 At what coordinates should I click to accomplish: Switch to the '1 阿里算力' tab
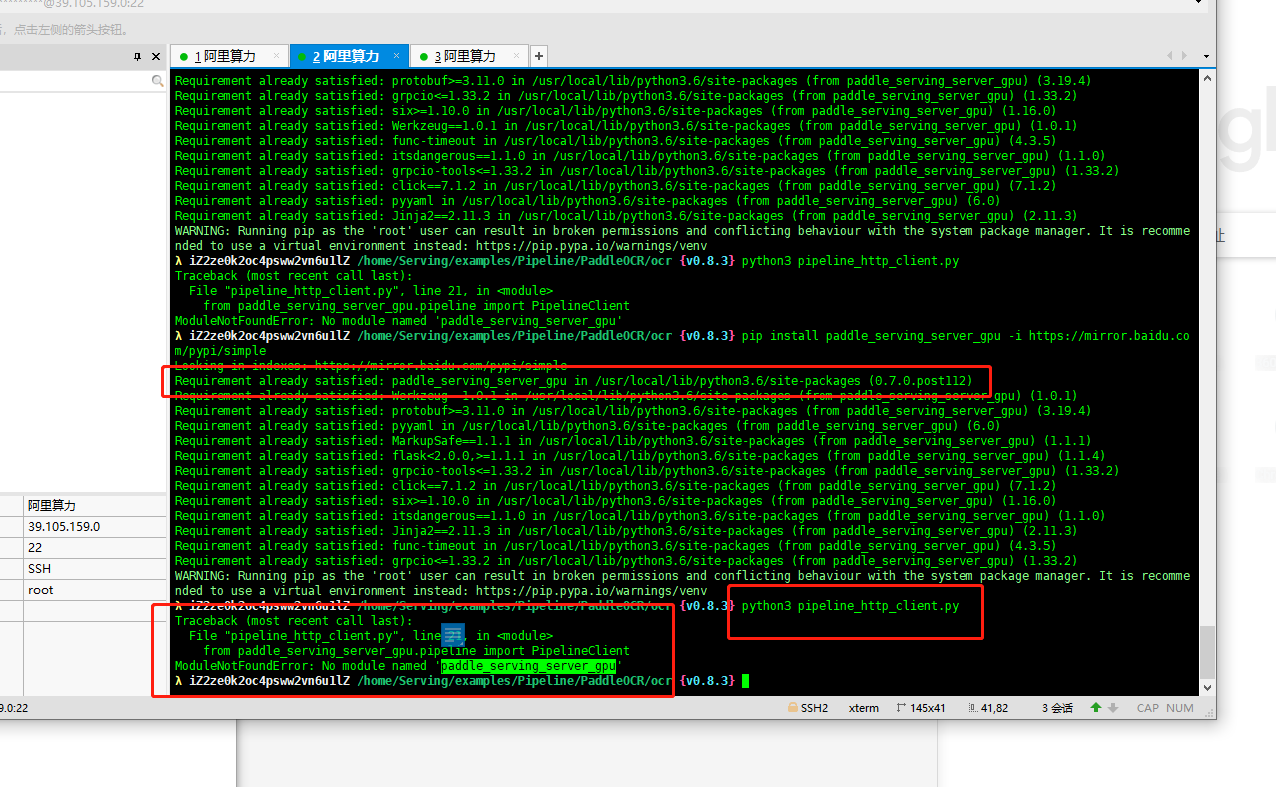[x=228, y=56]
